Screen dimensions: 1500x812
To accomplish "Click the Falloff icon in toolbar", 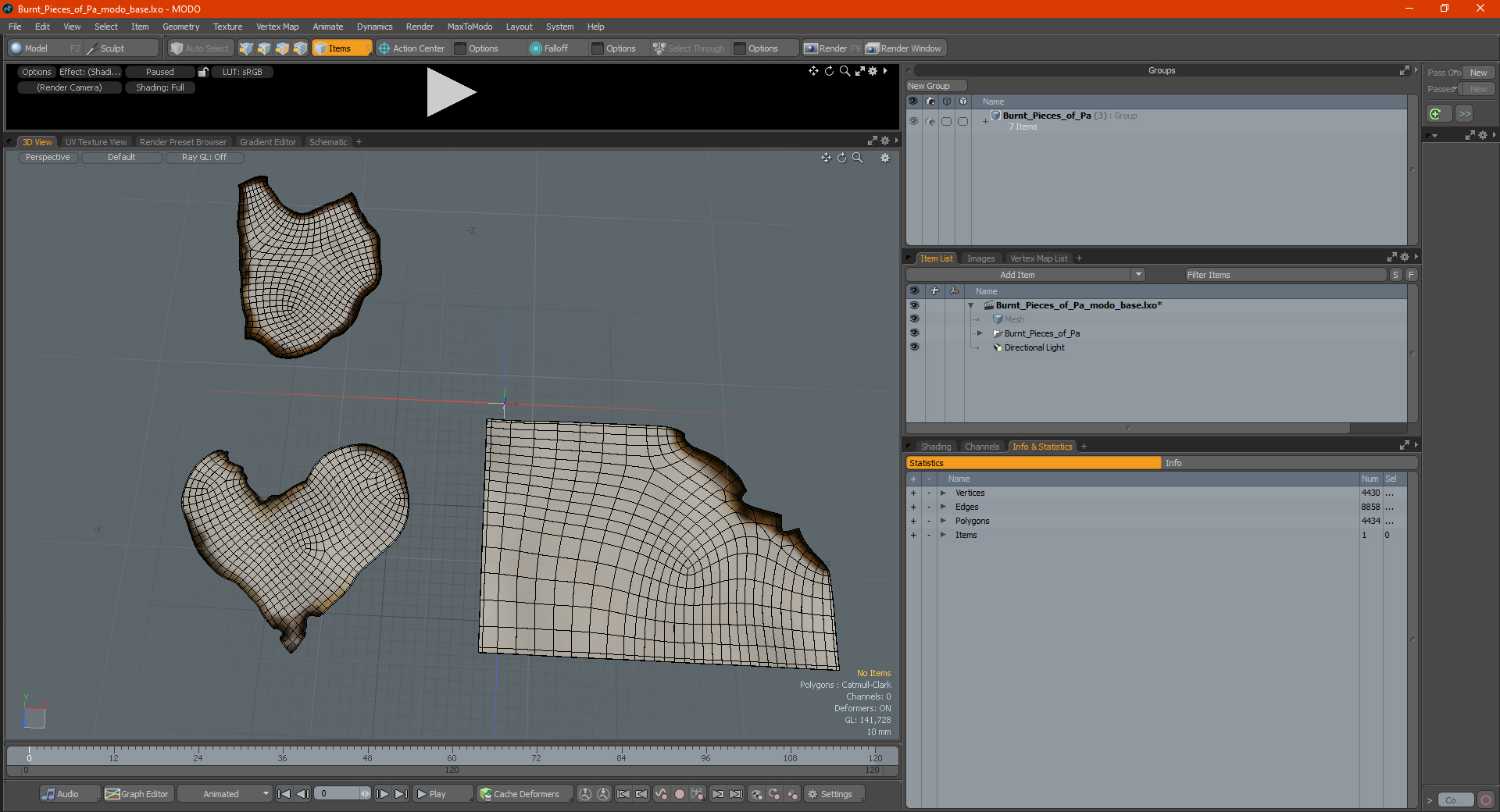I will click(535, 48).
